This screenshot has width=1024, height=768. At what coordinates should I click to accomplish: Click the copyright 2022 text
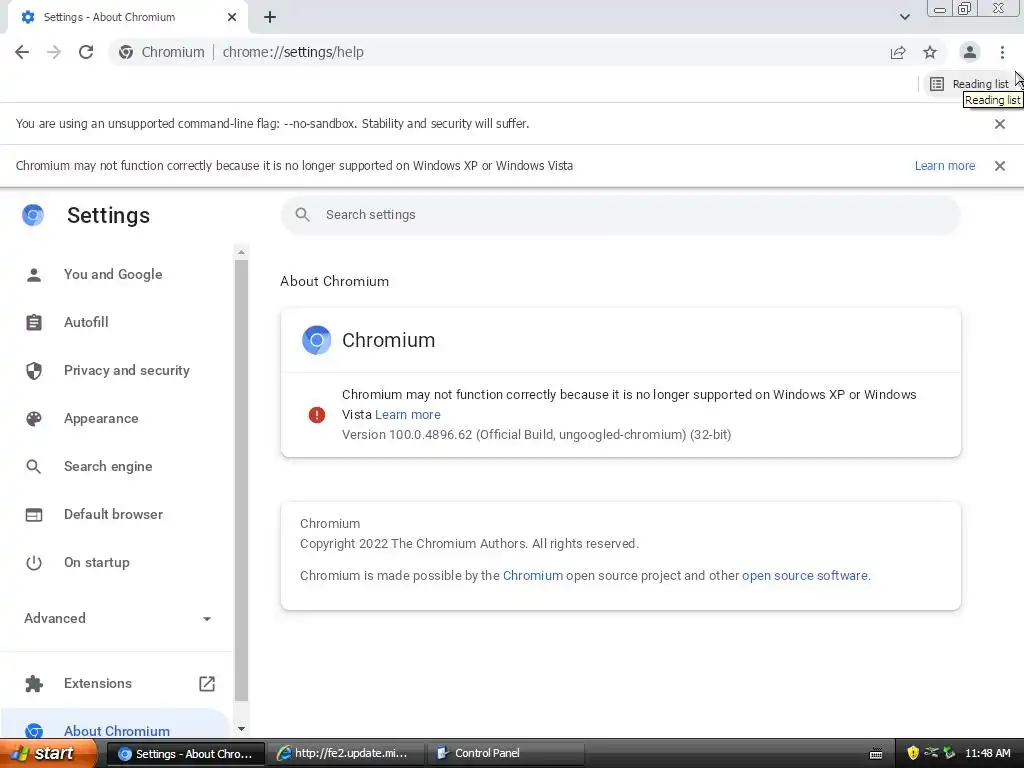470,543
